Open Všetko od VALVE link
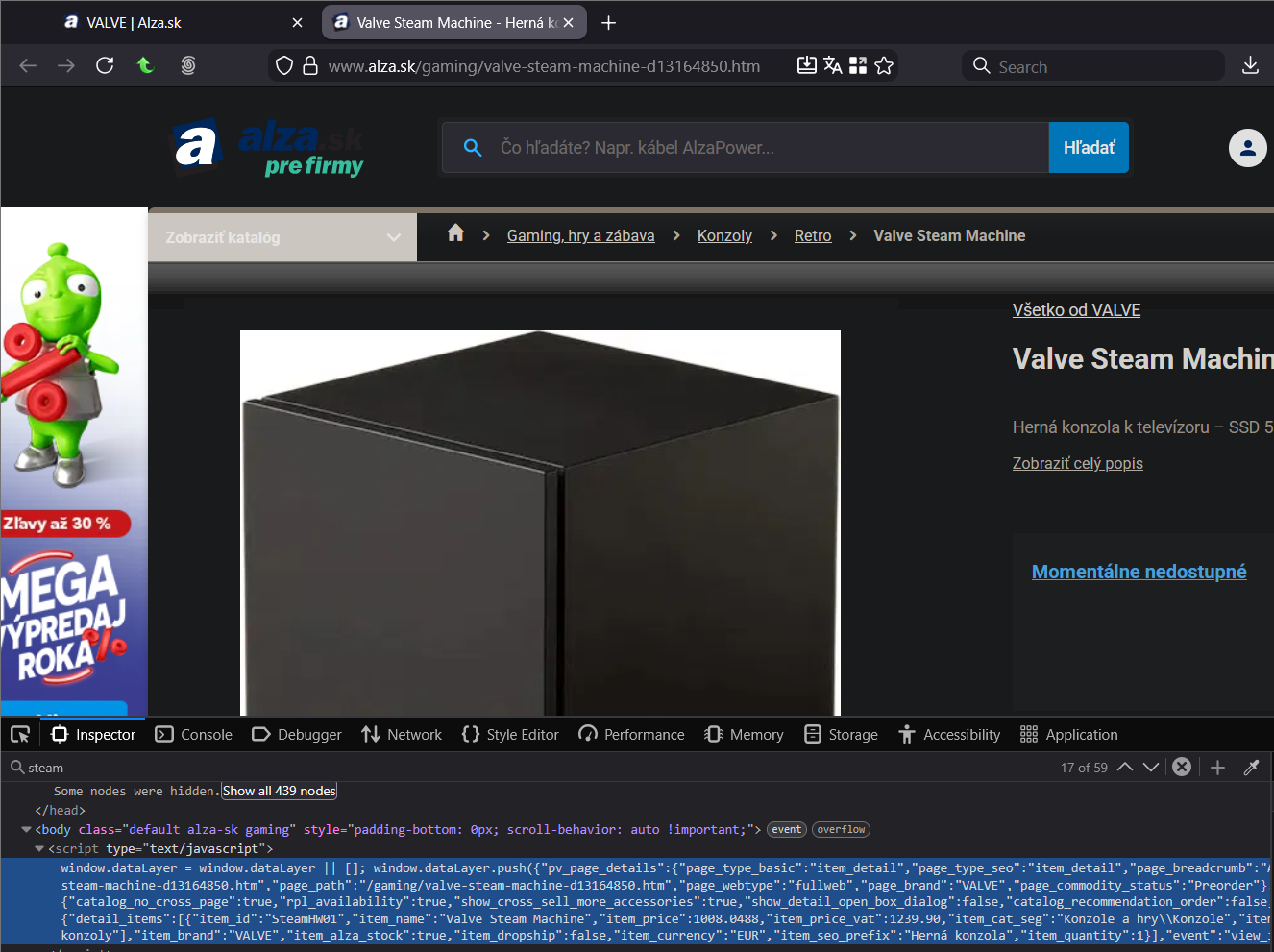 click(1076, 310)
